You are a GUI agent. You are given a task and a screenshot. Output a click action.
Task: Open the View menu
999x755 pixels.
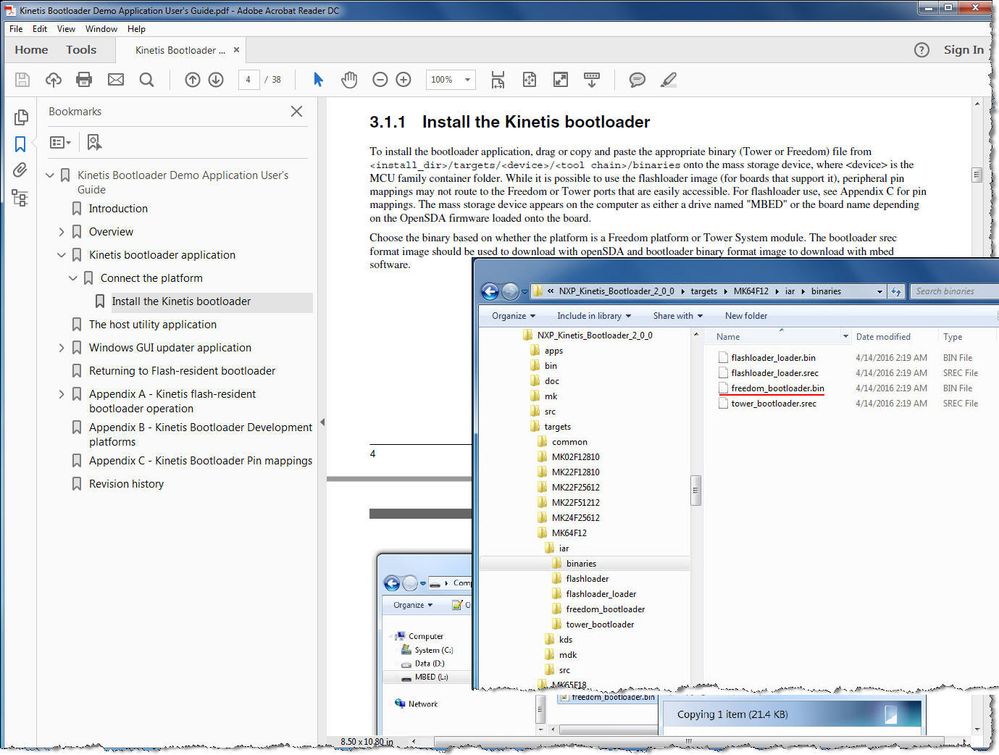coord(66,29)
